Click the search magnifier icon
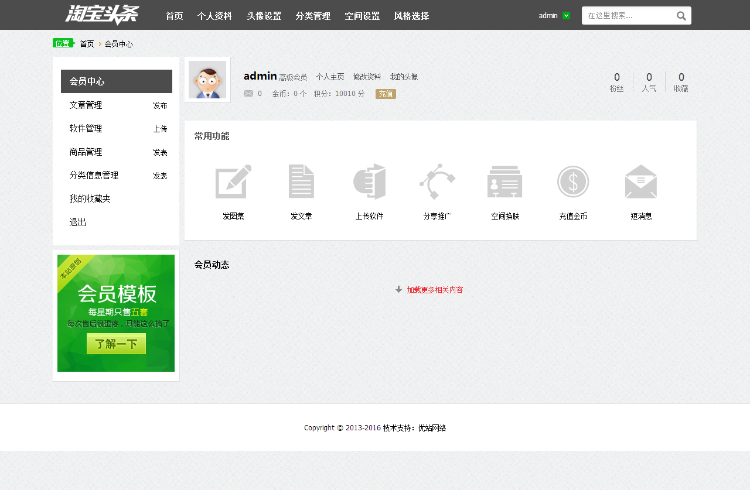This screenshot has height=490, width=750. (x=681, y=16)
